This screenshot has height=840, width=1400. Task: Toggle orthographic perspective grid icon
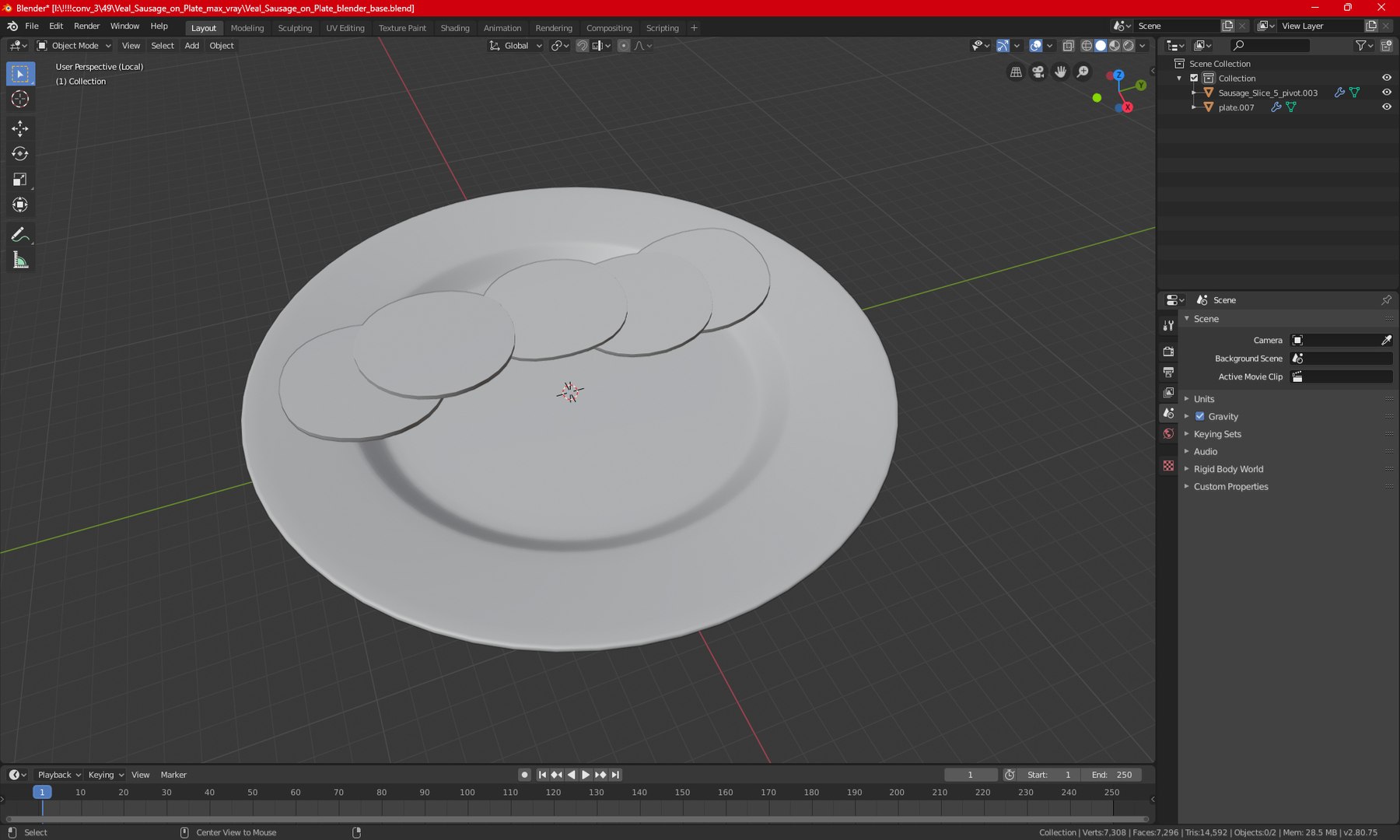click(x=1016, y=72)
